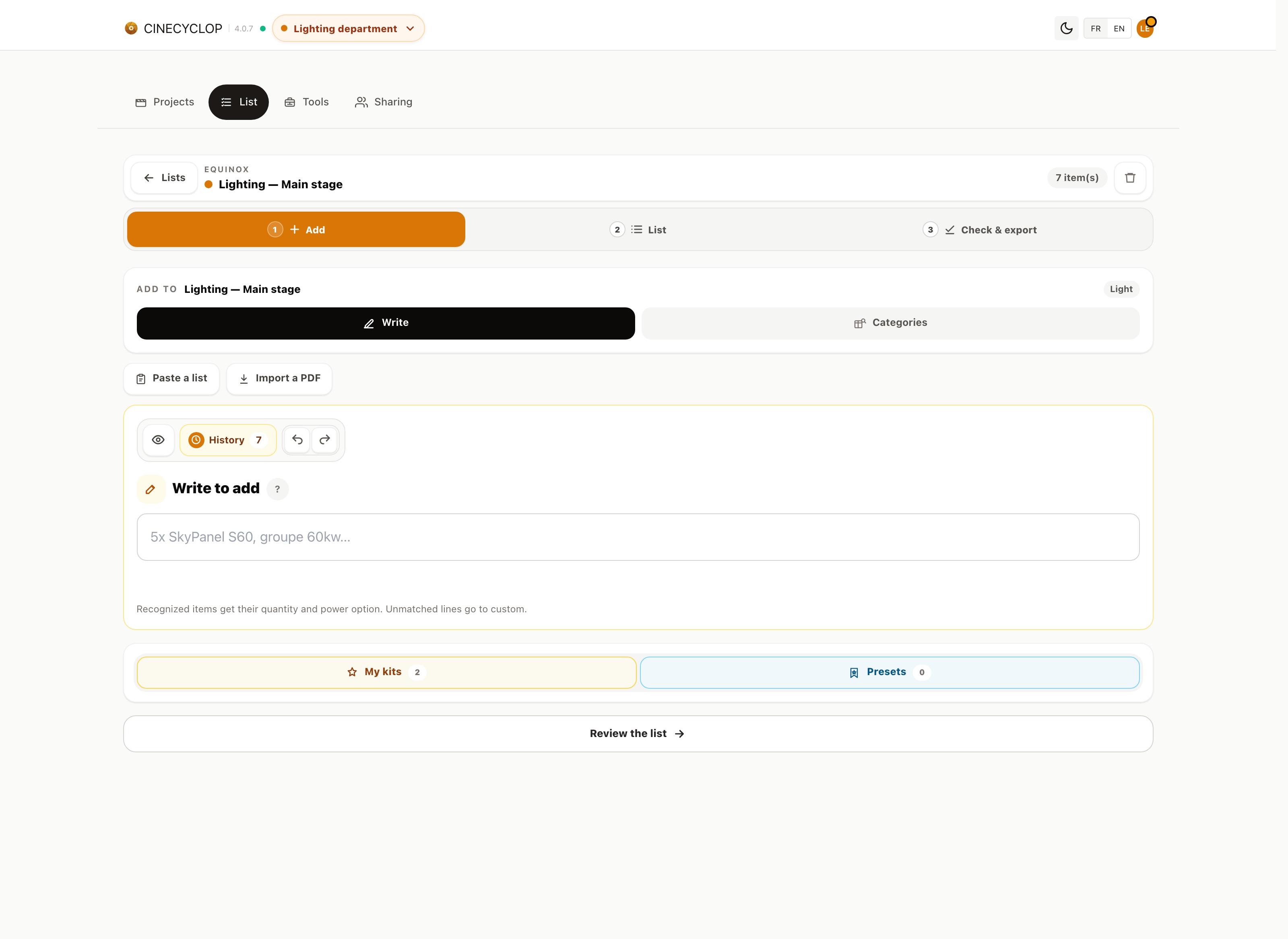
Task: Undo the last action
Action: [x=297, y=440]
